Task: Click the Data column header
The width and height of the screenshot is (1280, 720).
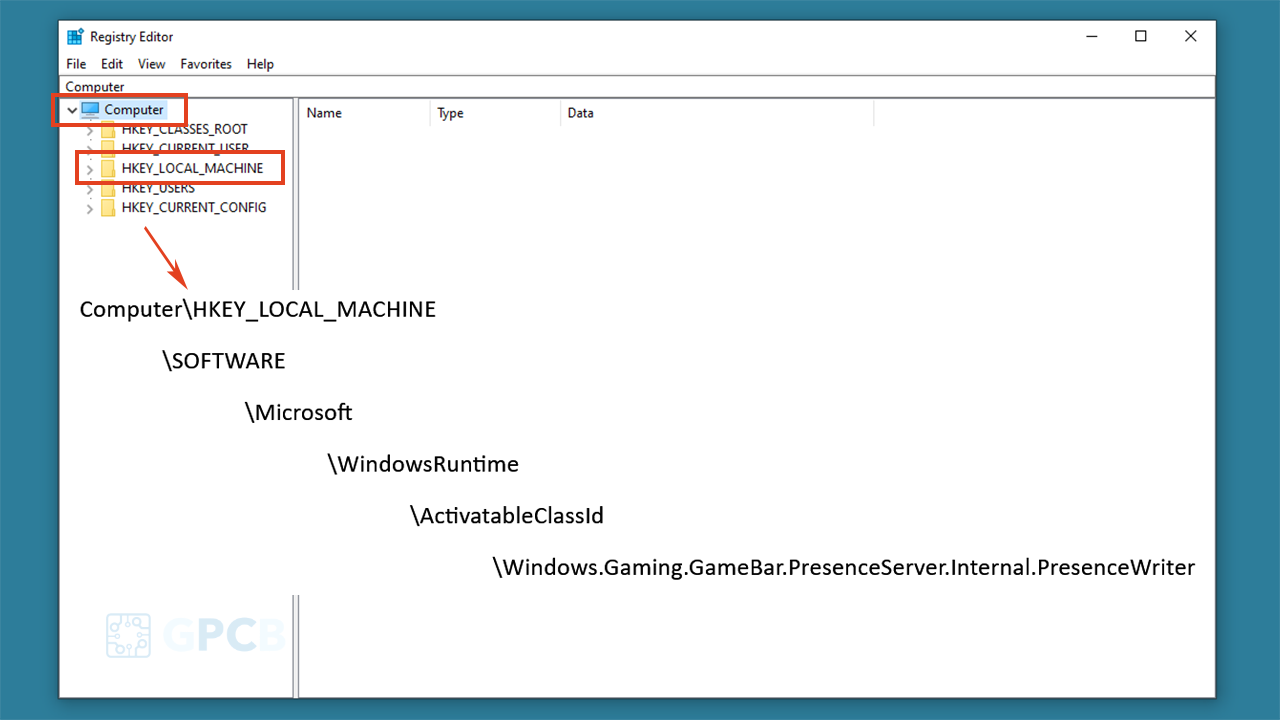Action: [x=717, y=113]
